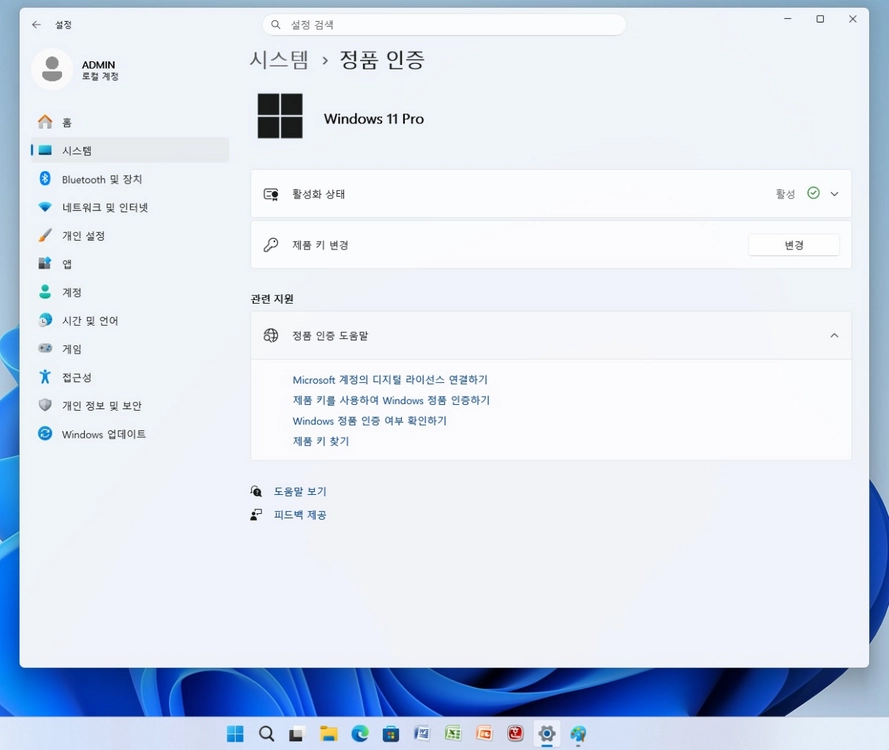Open 네트워크 및 인터넷 settings
The image size is (889, 750).
coord(130,207)
